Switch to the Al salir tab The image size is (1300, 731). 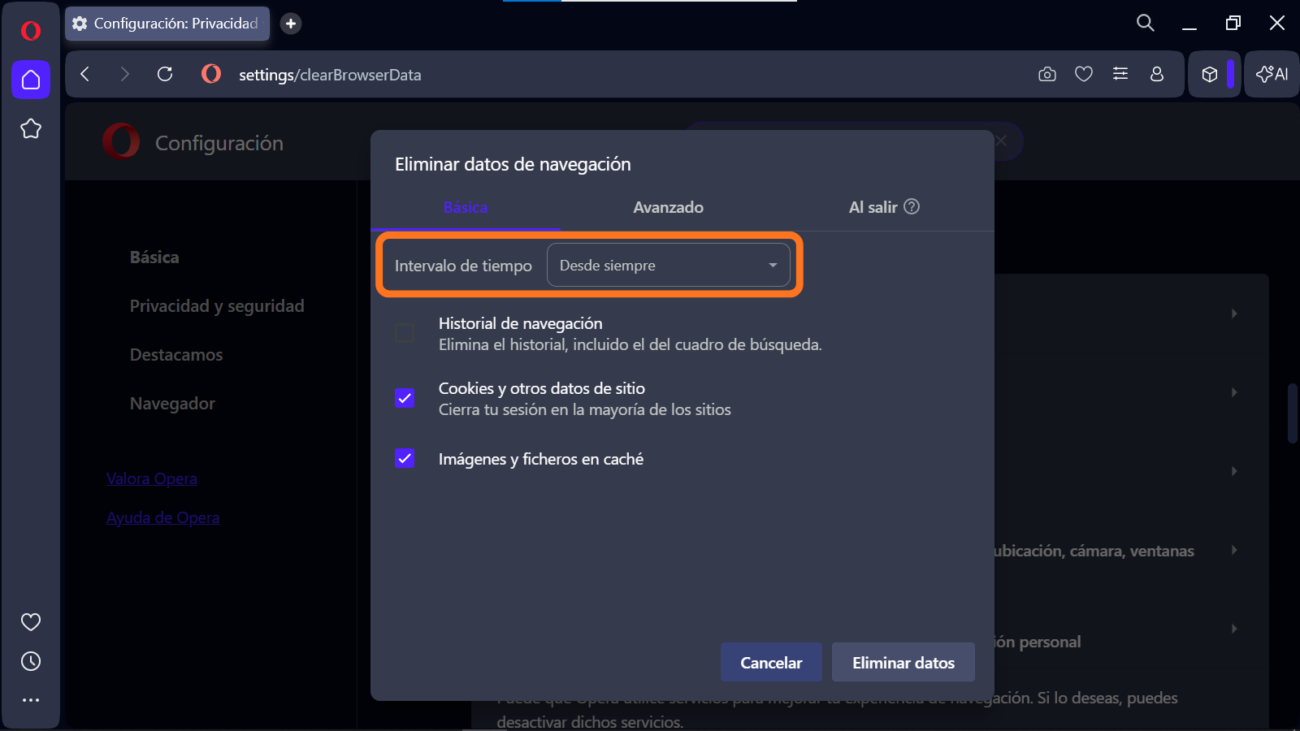(873, 207)
